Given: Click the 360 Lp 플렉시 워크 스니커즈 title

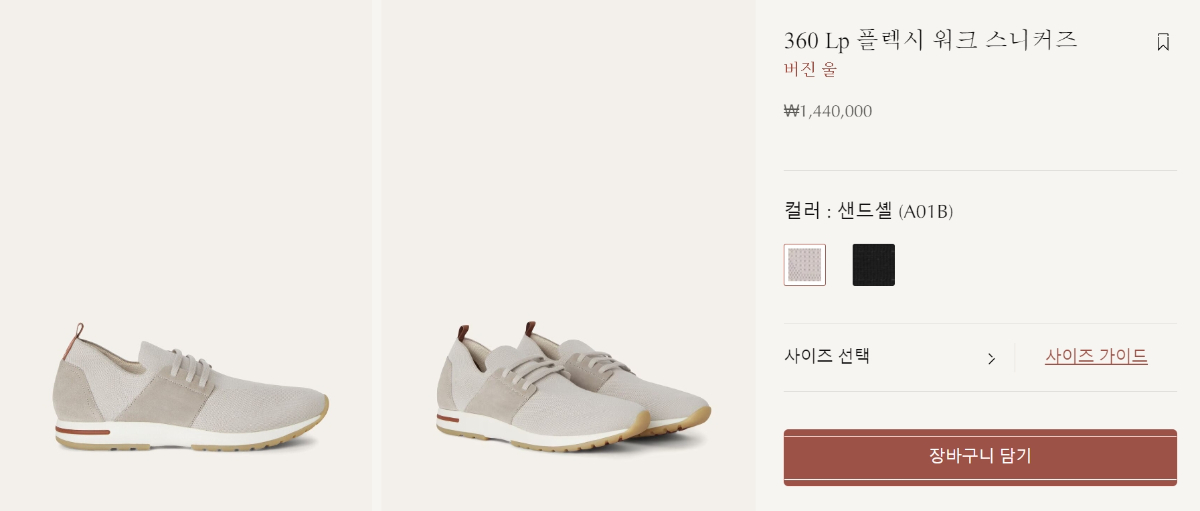Looking at the screenshot, I should point(931,40).
